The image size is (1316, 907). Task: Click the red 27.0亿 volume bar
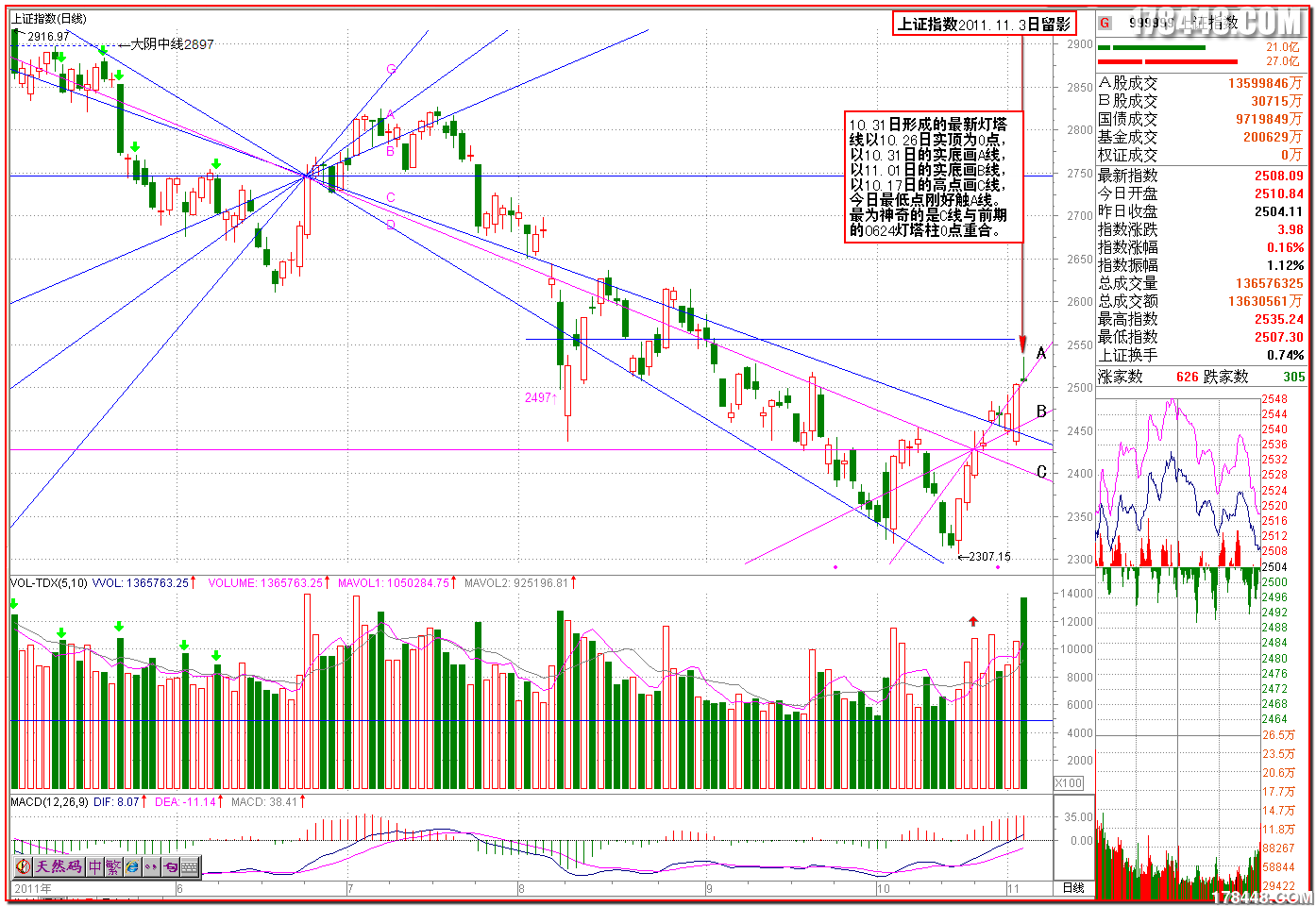[1169, 61]
